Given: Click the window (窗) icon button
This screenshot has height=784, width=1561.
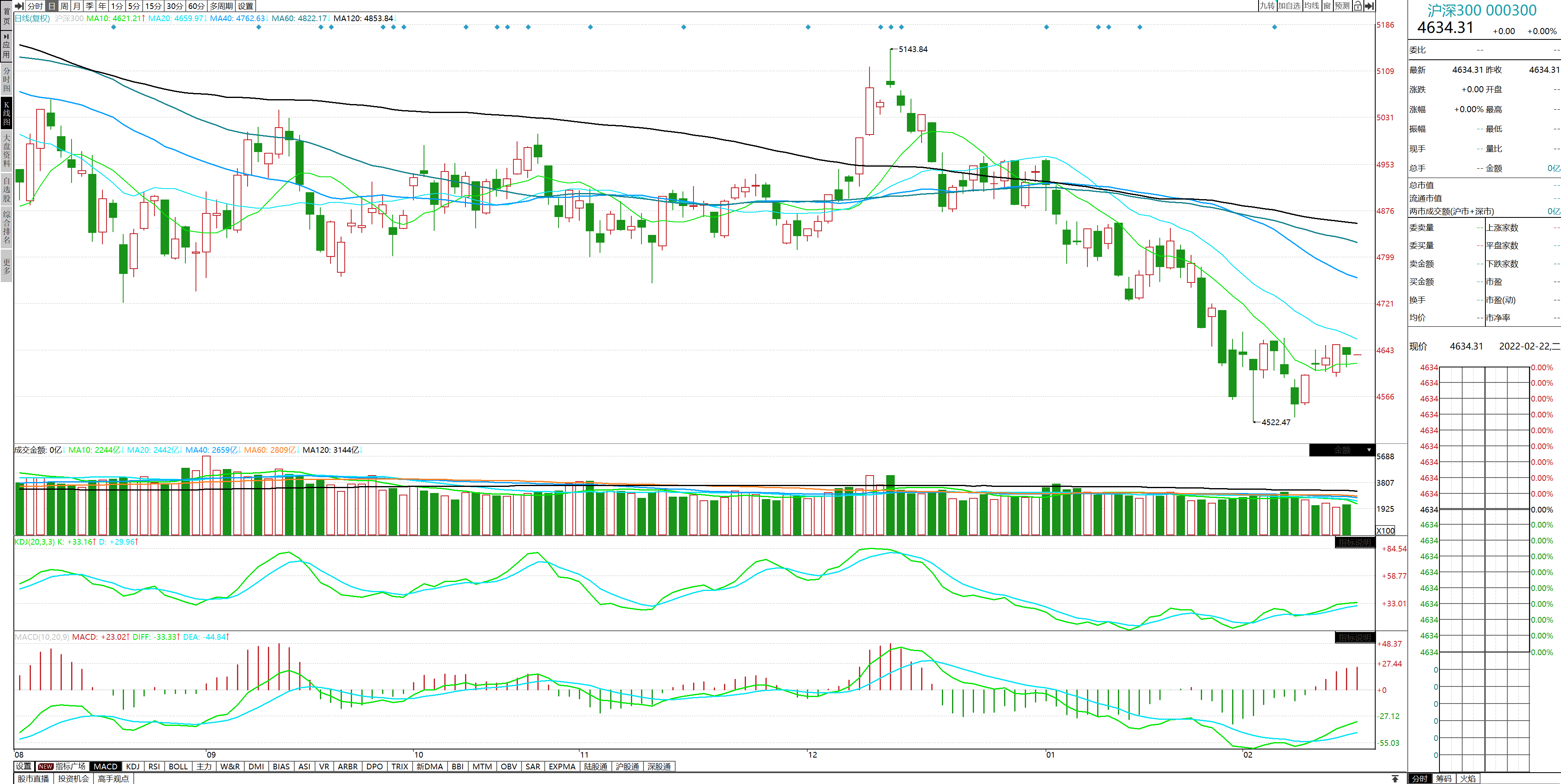Looking at the screenshot, I should [1327, 6].
